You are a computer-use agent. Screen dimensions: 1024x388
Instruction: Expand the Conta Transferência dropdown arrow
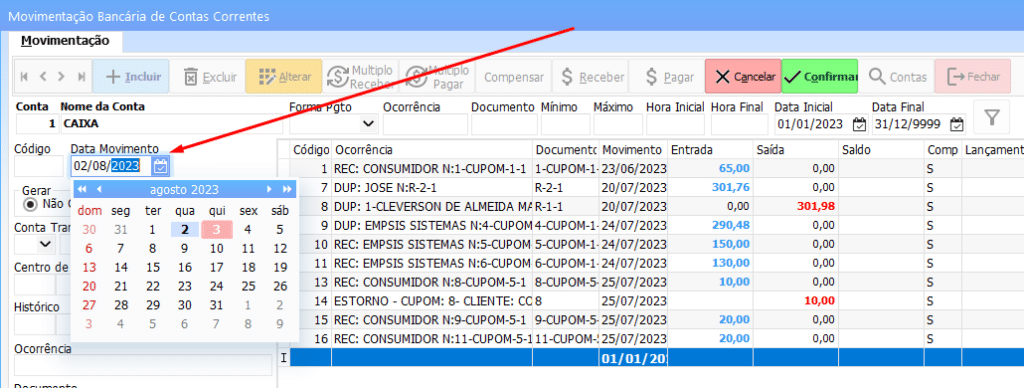tap(45, 244)
